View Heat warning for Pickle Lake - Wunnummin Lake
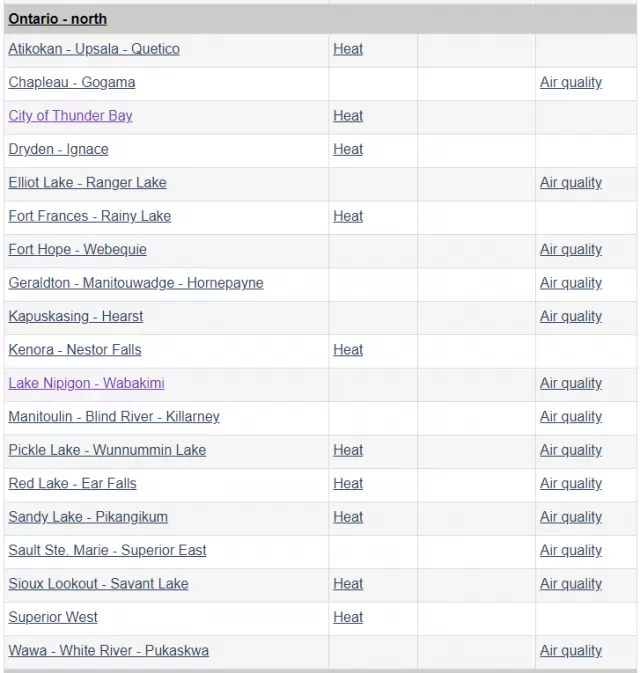Viewport: 640px width, 673px height. [x=348, y=450]
